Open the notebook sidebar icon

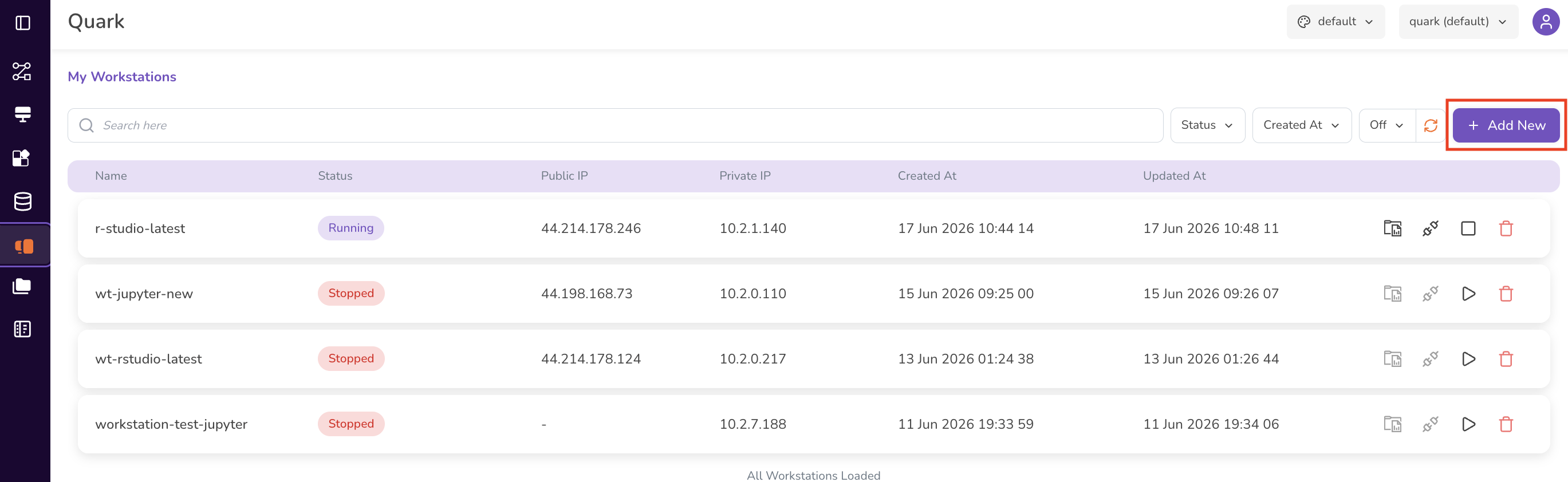[22, 329]
